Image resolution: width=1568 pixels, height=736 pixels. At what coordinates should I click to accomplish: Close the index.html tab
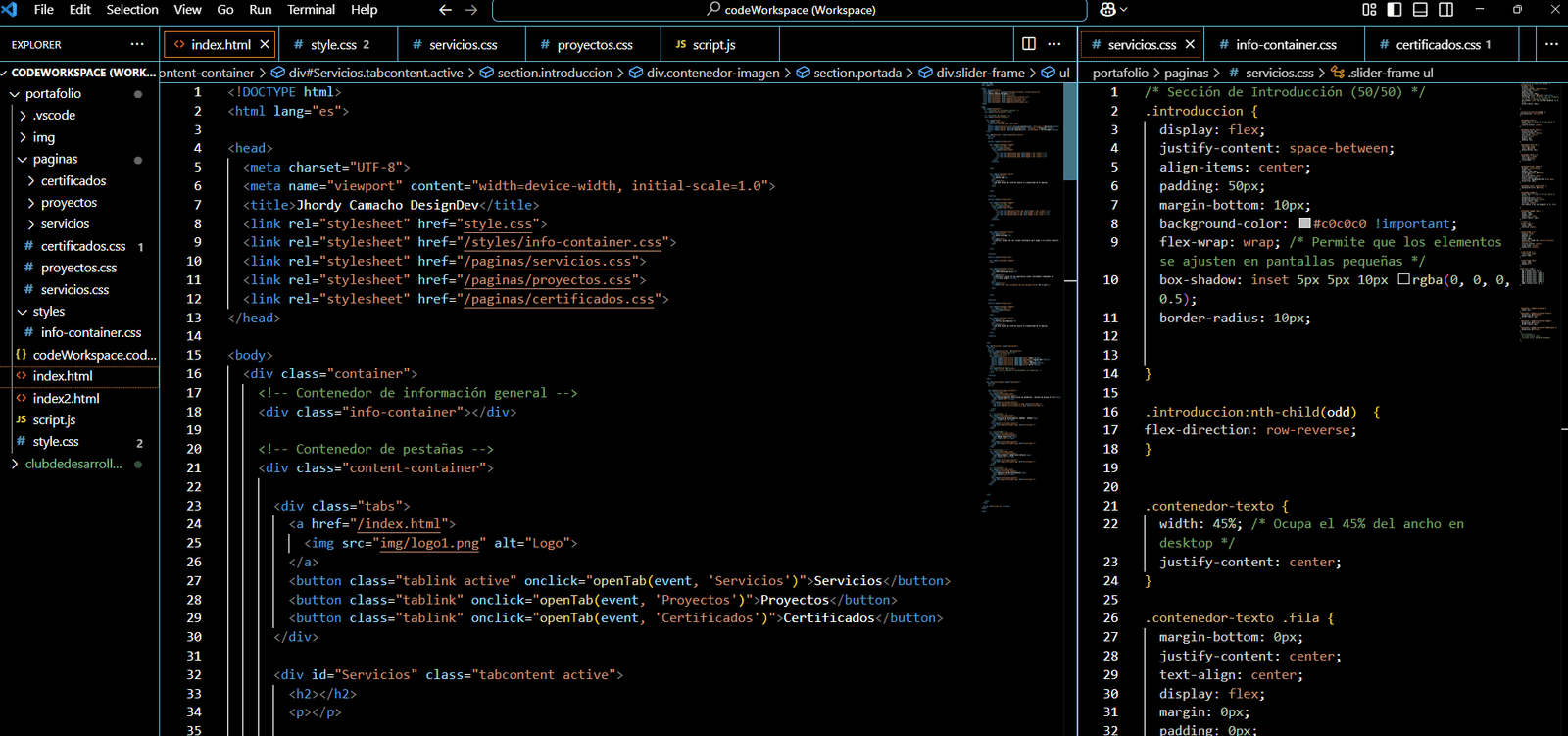(x=265, y=45)
